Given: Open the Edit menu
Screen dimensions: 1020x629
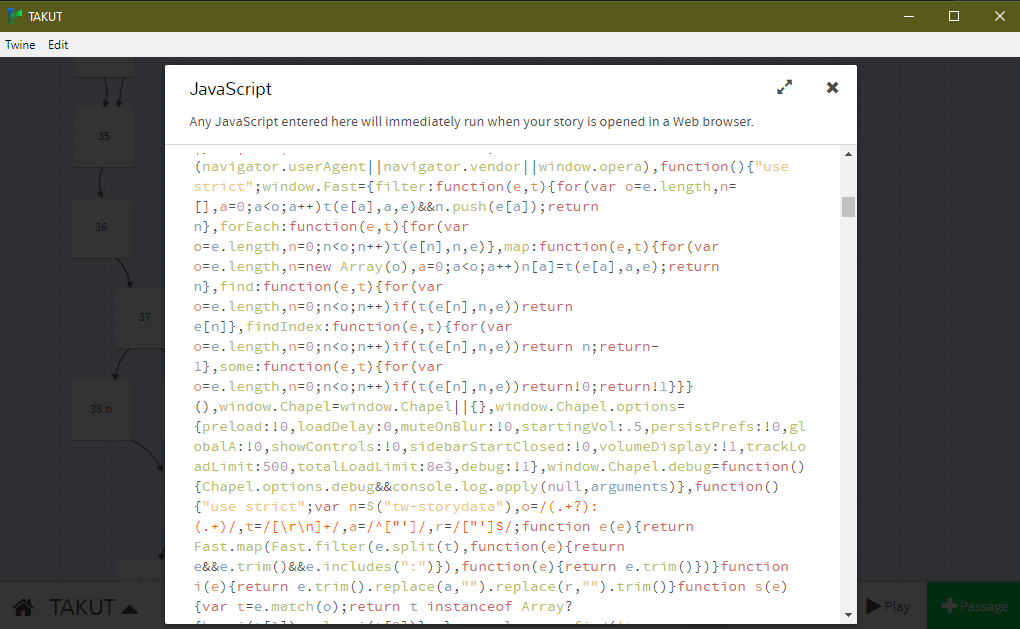Looking at the screenshot, I should tap(58, 45).
